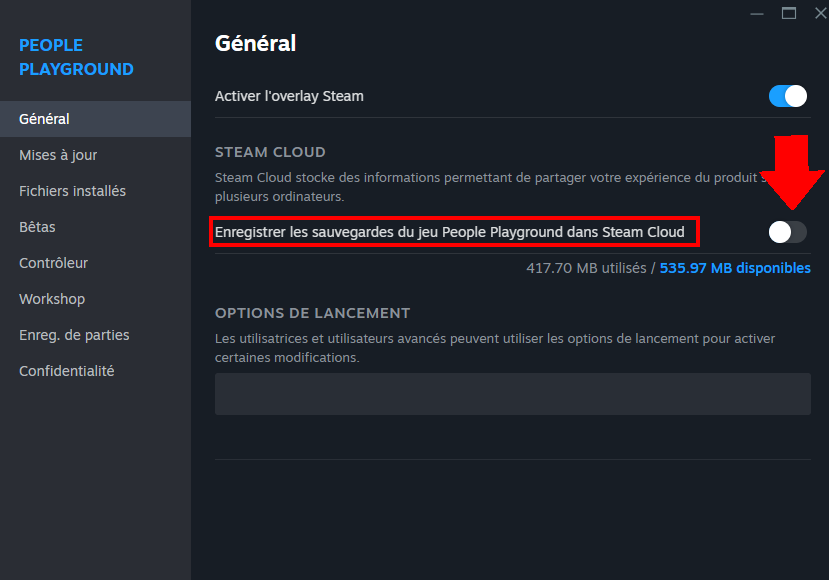829x580 pixels.
Task: Go to the Contrôleur settings tab
Action: point(53,263)
